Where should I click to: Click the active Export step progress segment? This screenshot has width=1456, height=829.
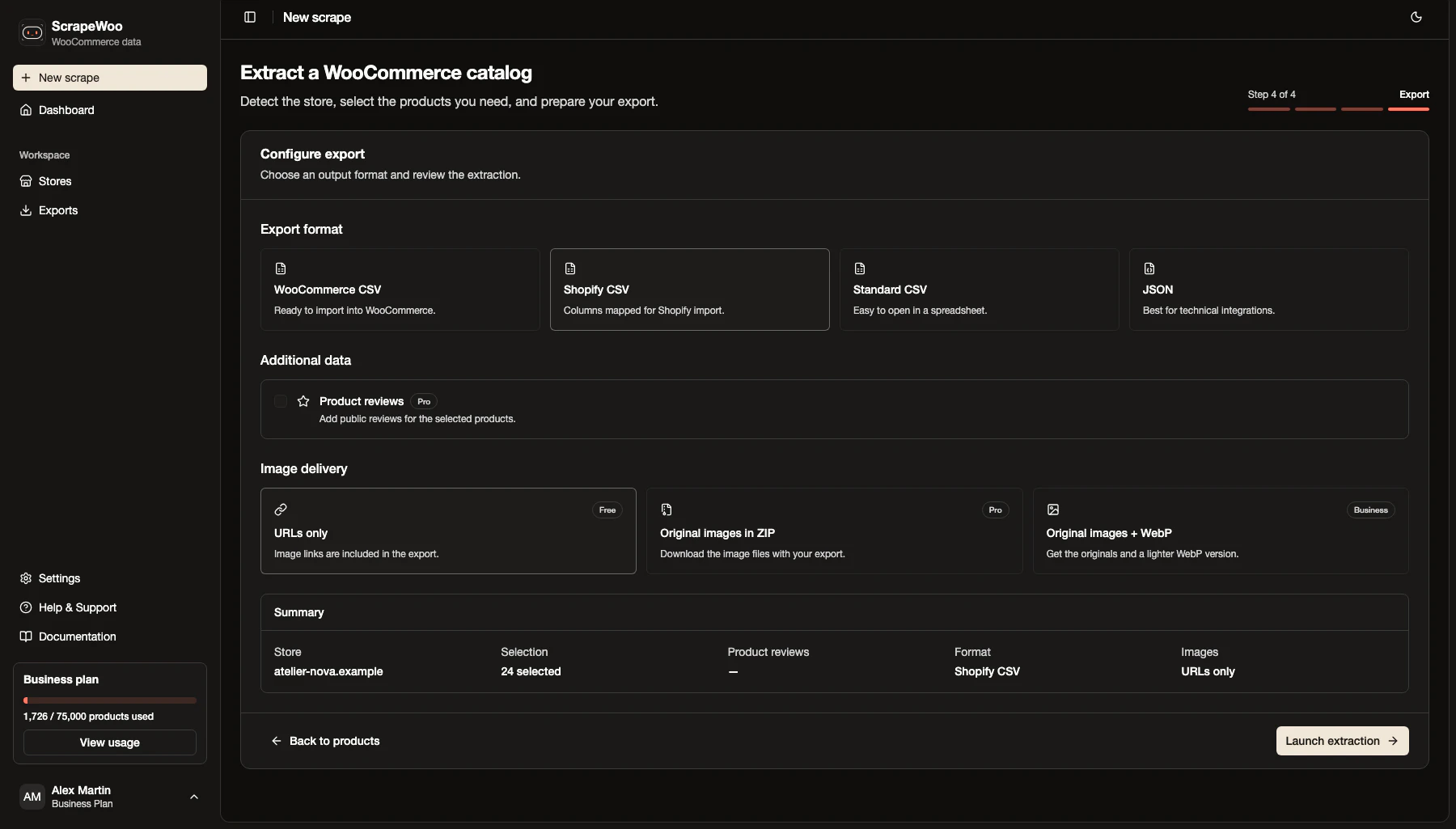coord(1408,108)
